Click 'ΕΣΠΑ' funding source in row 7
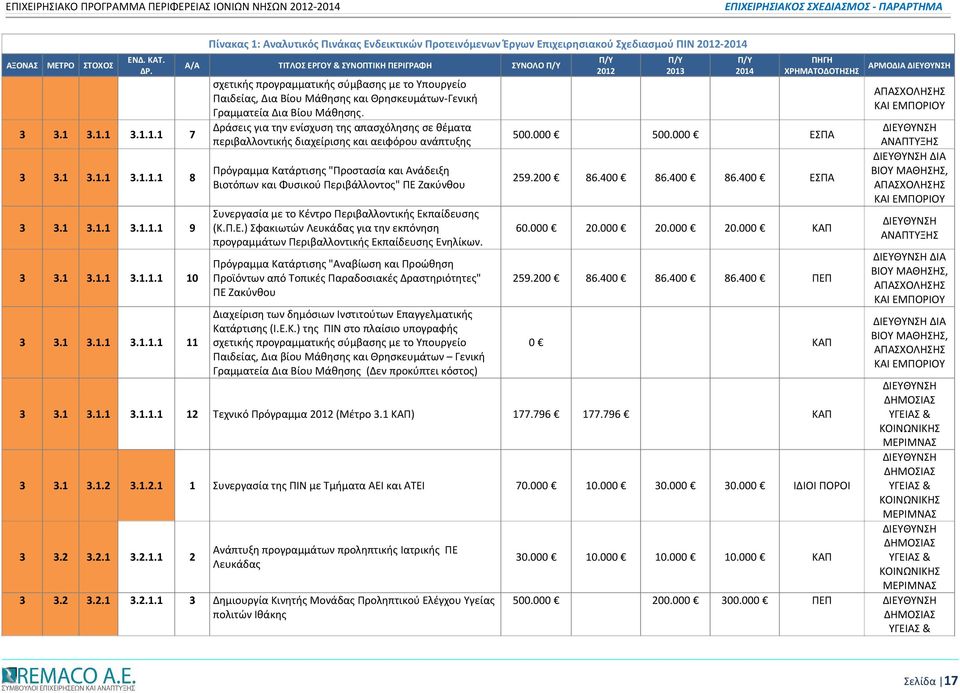 (822, 135)
